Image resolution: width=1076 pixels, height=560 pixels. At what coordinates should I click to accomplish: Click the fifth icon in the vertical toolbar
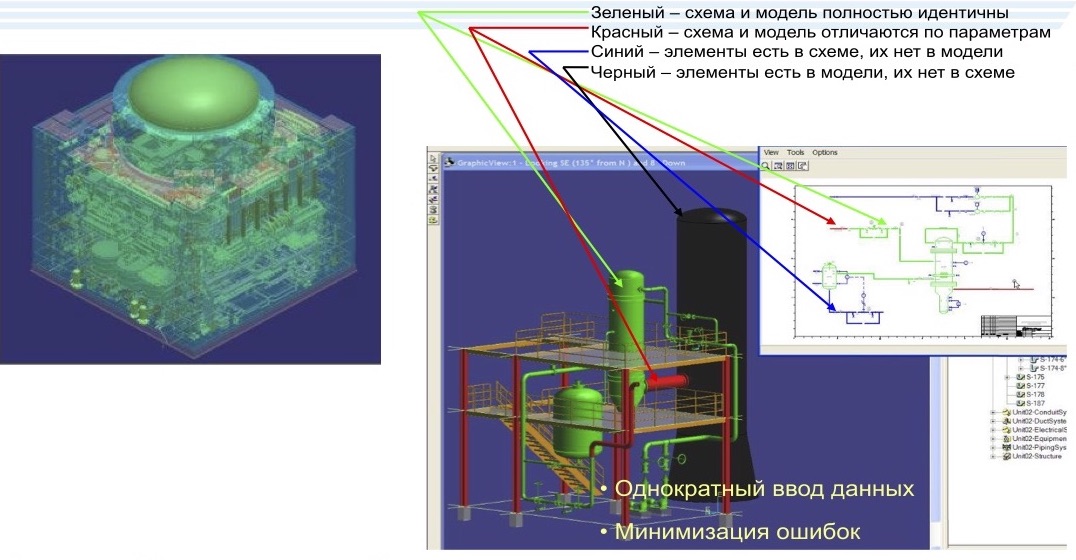click(433, 200)
